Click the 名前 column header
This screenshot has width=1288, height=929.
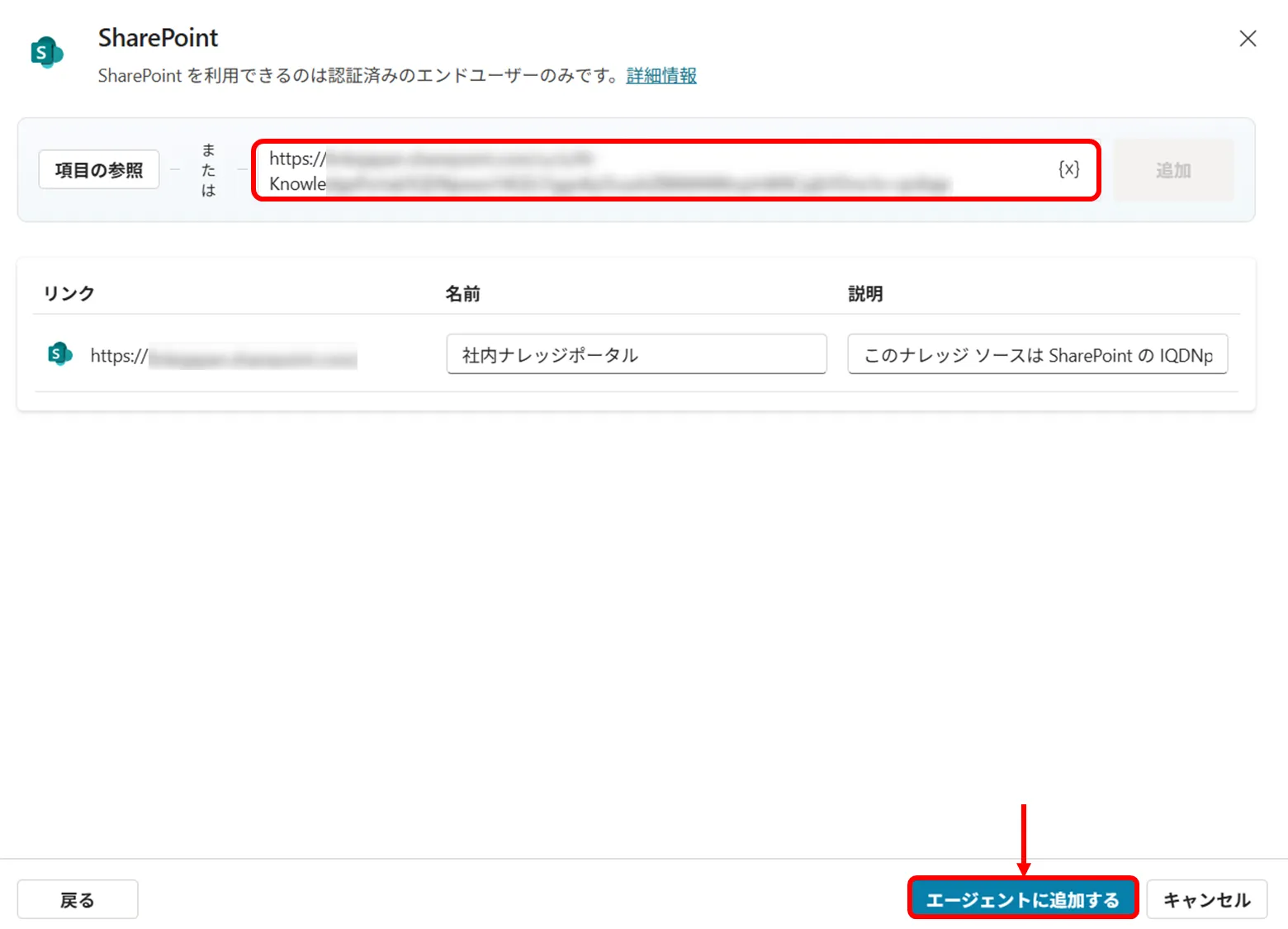coord(462,292)
